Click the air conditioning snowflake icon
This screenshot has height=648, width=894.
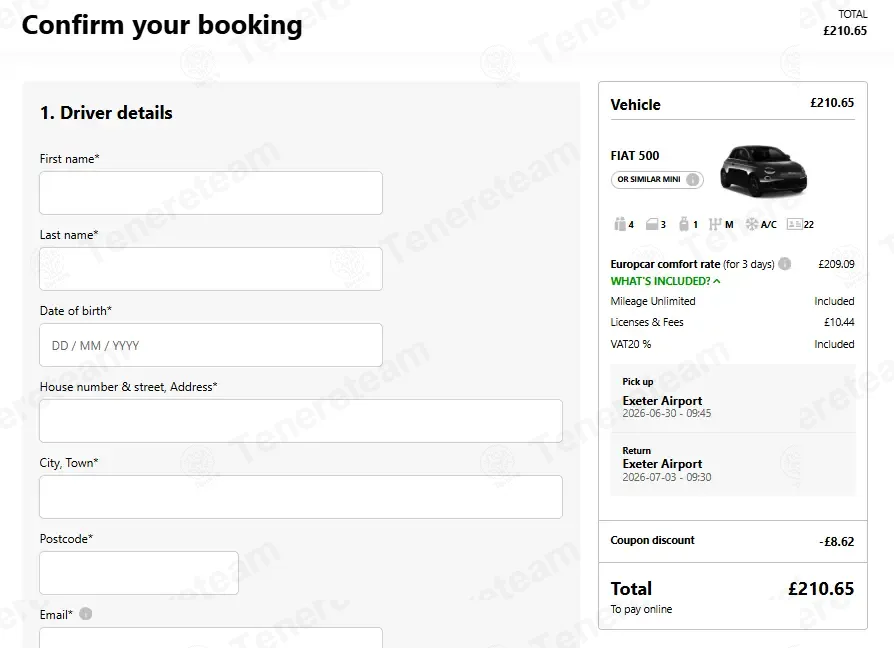point(752,224)
